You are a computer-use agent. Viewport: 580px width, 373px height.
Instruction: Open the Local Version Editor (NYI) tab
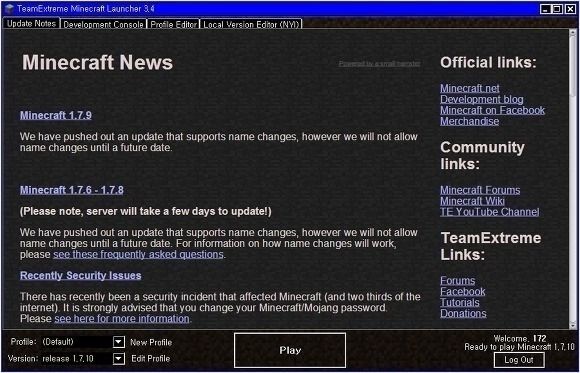(251, 24)
